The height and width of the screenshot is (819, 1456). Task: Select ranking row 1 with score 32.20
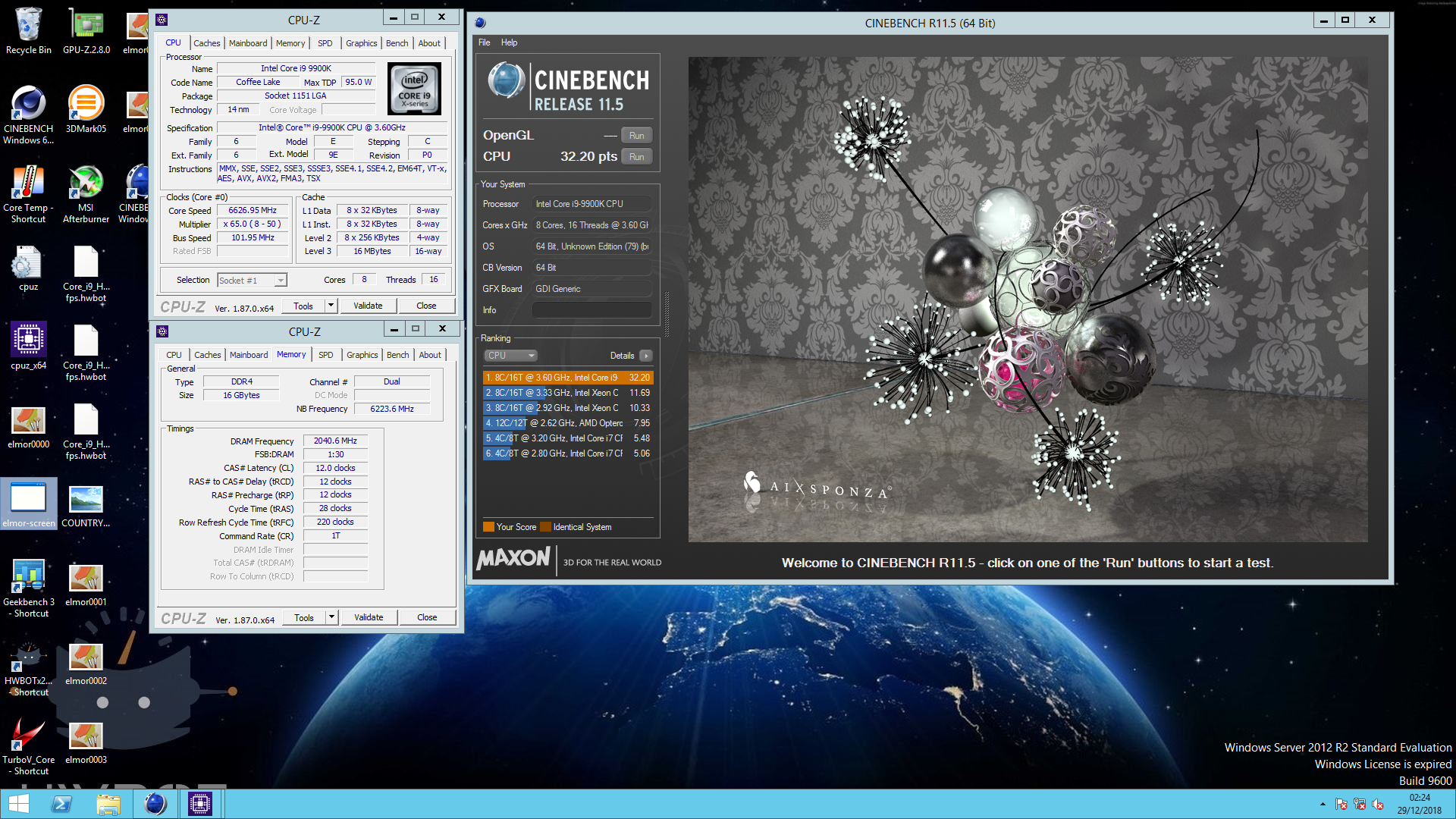[568, 378]
